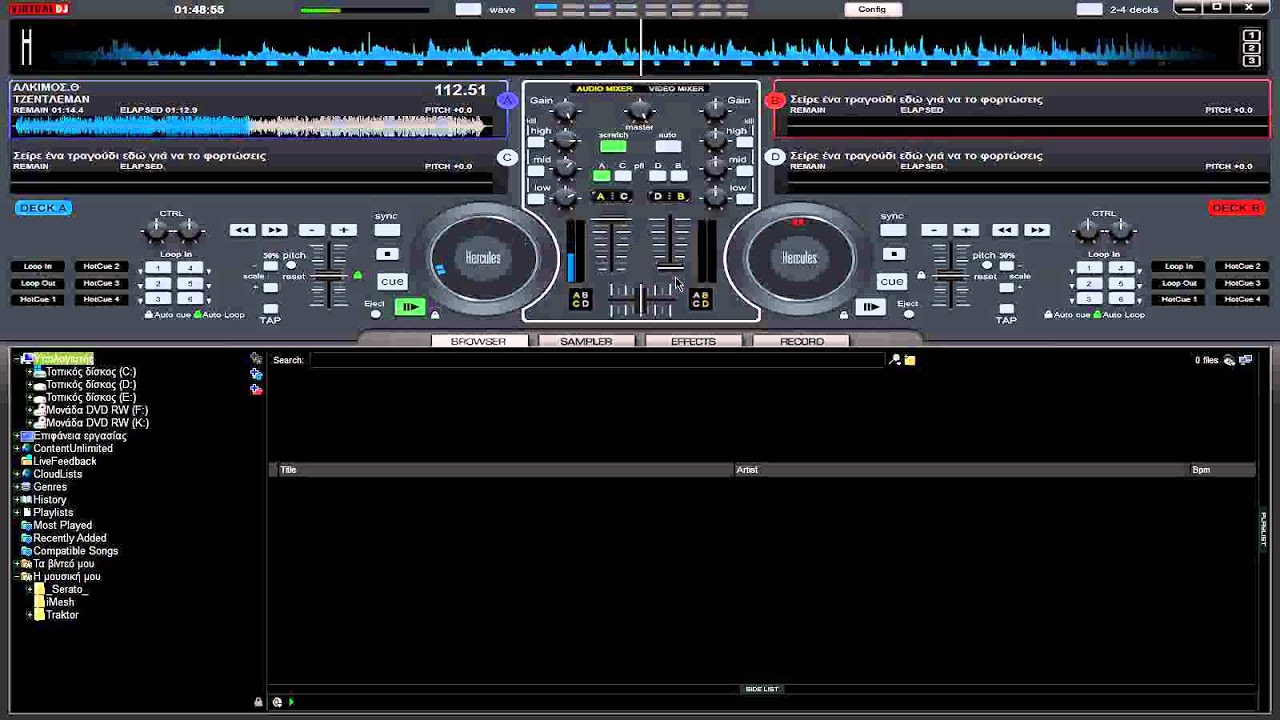Click the lock icon at browser bottom
Image resolution: width=1280 pixels, height=720 pixels.
click(258, 702)
